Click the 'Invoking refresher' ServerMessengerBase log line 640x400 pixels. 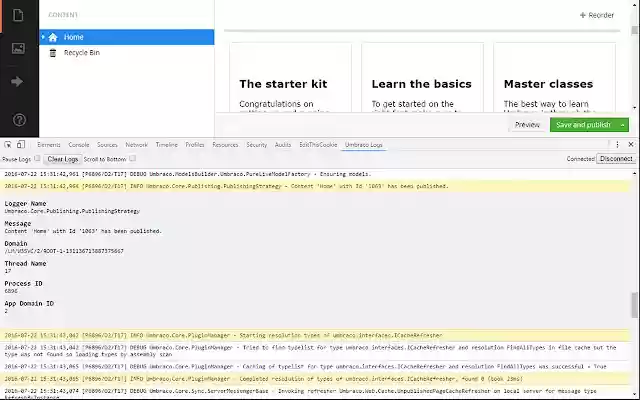coord(316,393)
